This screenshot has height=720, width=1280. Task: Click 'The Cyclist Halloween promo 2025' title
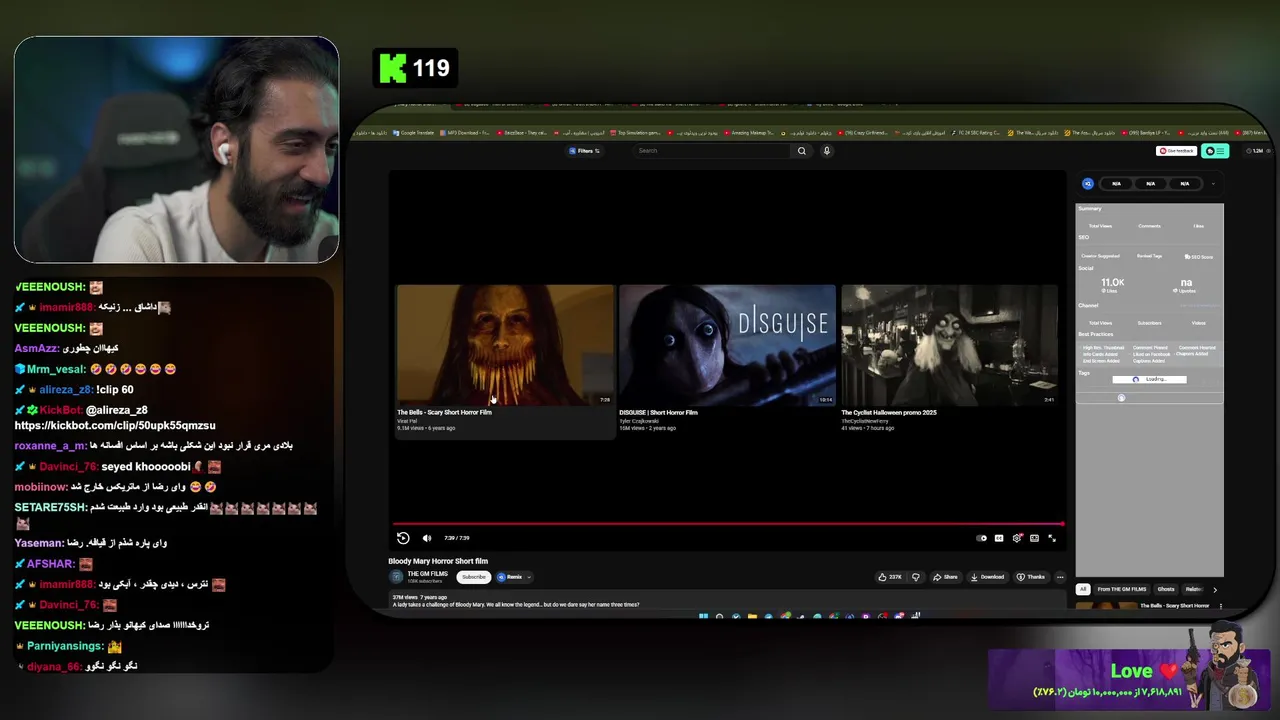[889, 412]
